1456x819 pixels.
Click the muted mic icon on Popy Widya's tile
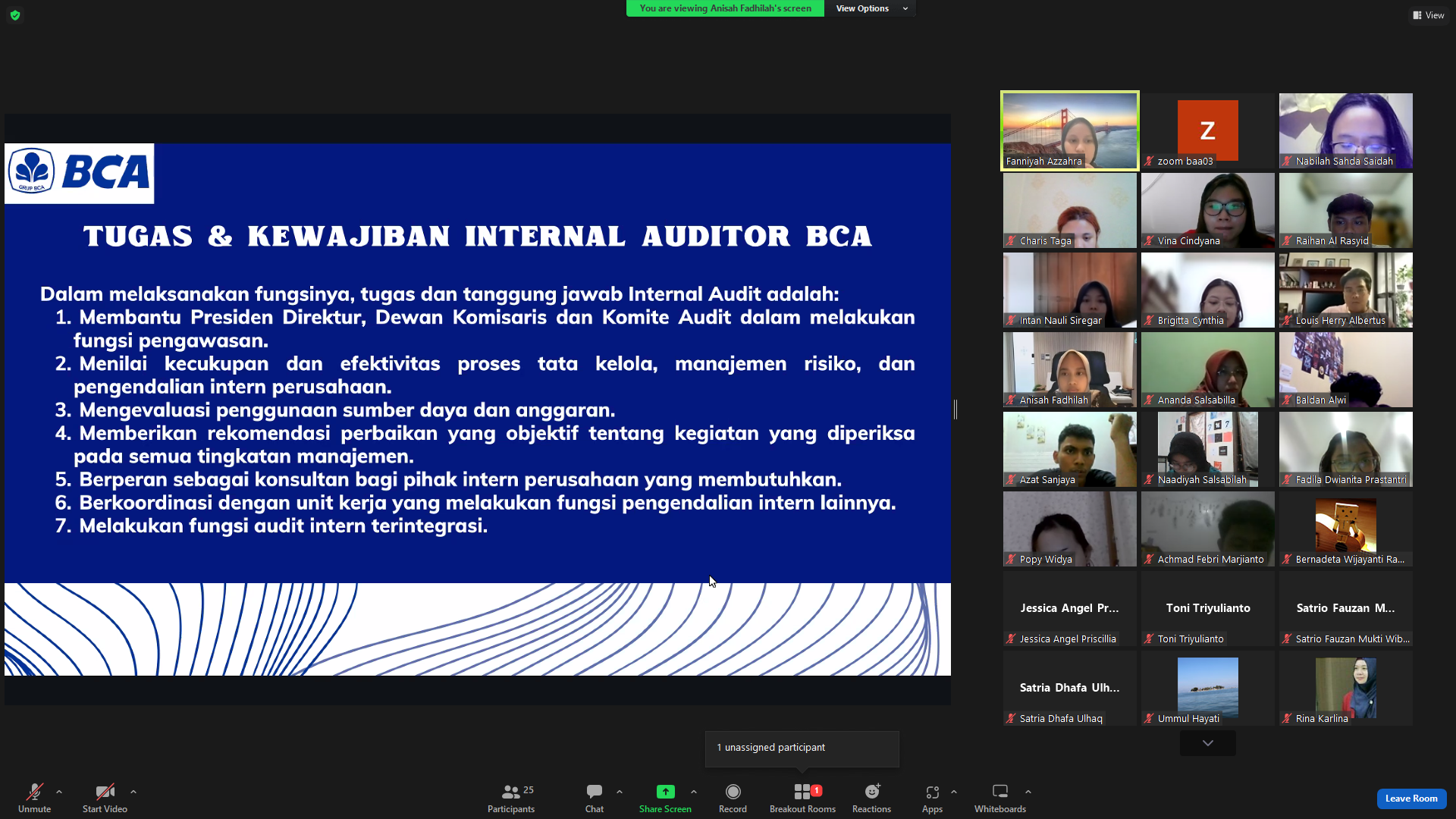(x=1012, y=560)
